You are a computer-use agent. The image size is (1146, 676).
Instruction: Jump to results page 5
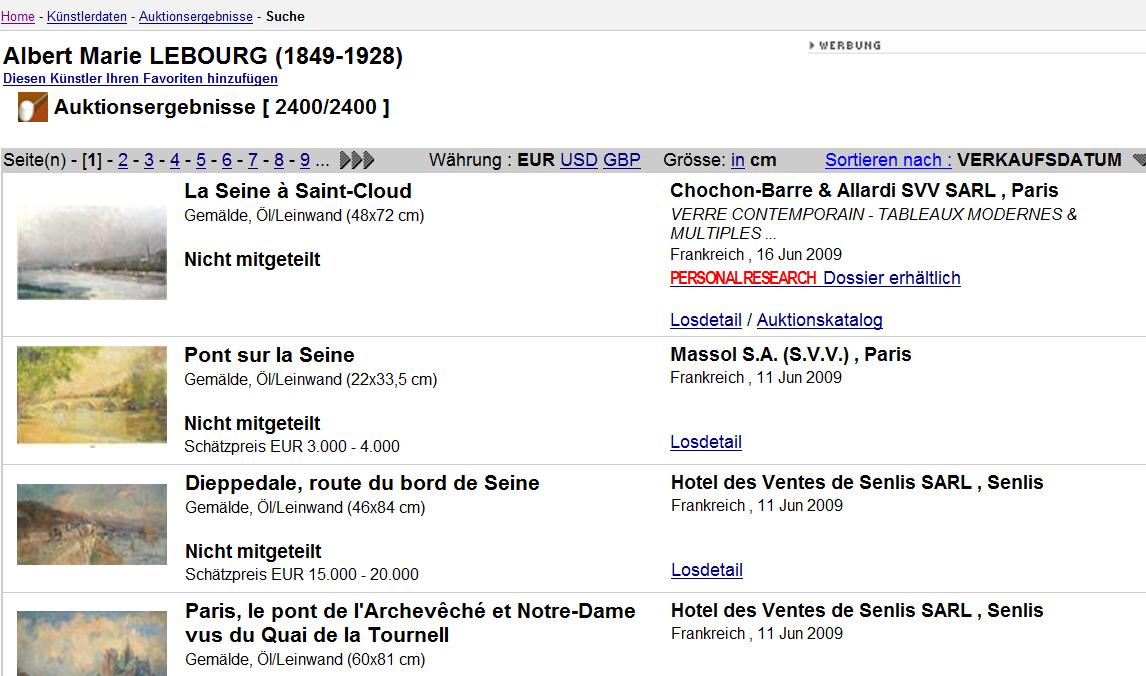coord(201,160)
